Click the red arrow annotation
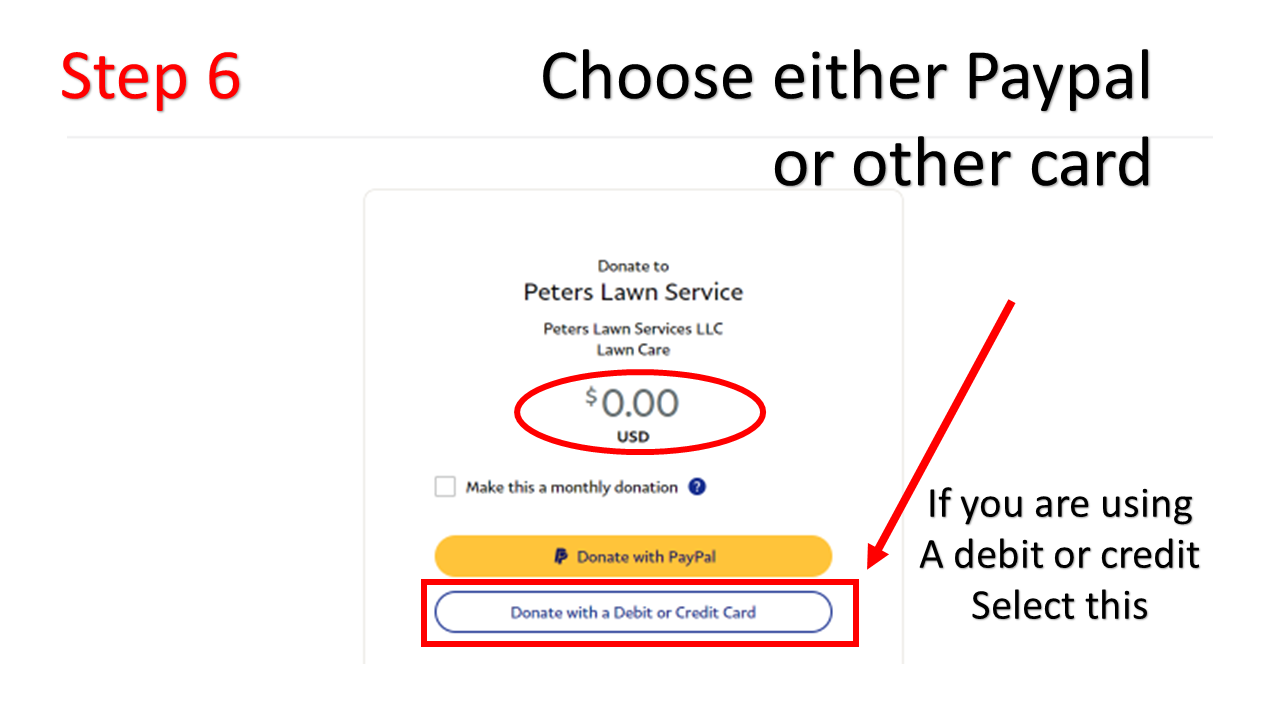Image resolution: width=1280 pixels, height=720 pixels. click(x=941, y=433)
